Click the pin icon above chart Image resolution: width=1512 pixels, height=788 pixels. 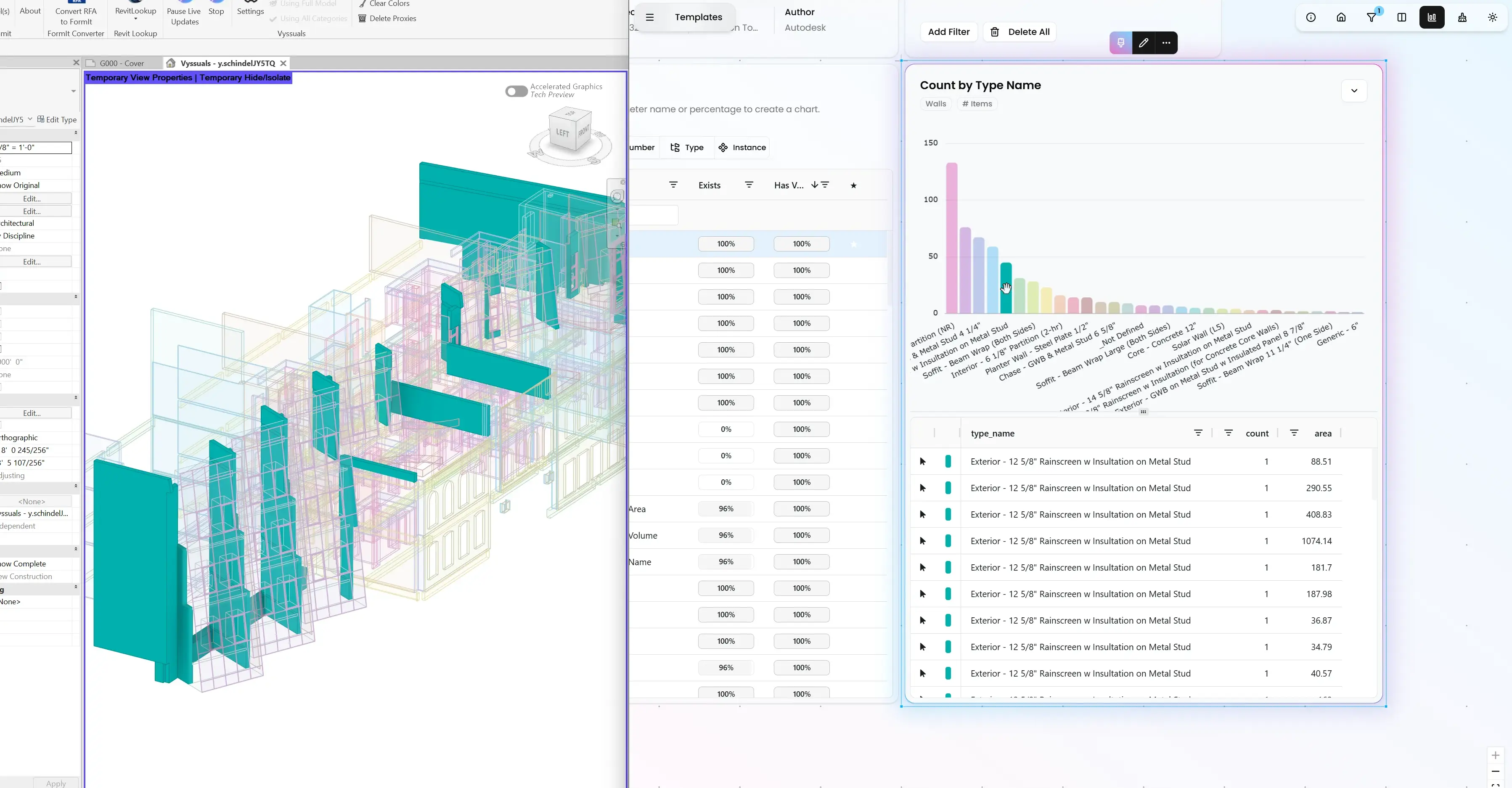point(1120,43)
